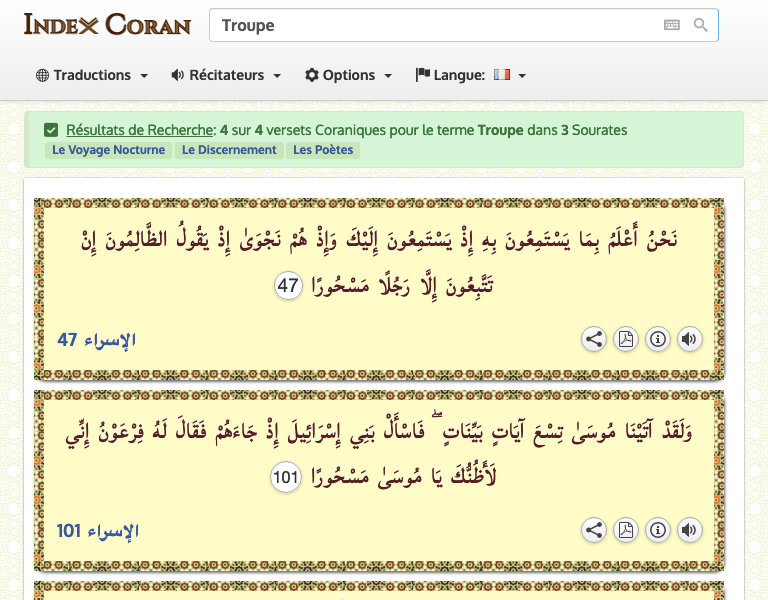Click the share icon for verse 47
This screenshot has width=768, height=600.
pos(594,339)
